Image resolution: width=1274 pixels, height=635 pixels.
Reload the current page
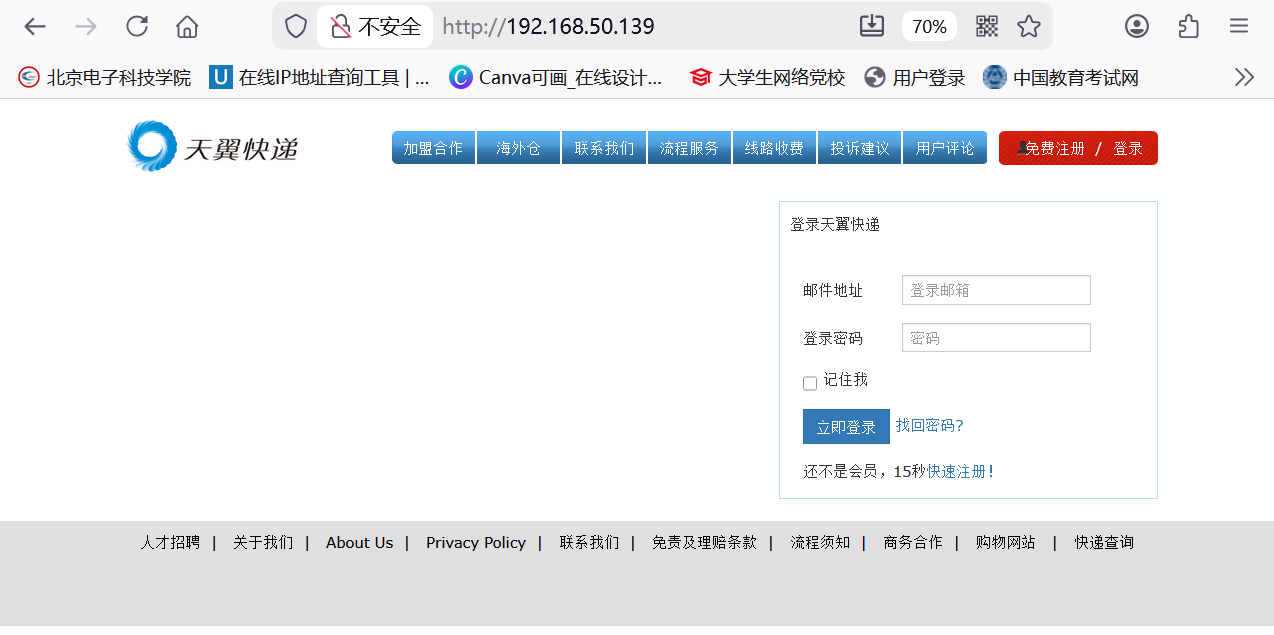pyautogui.click(x=137, y=26)
